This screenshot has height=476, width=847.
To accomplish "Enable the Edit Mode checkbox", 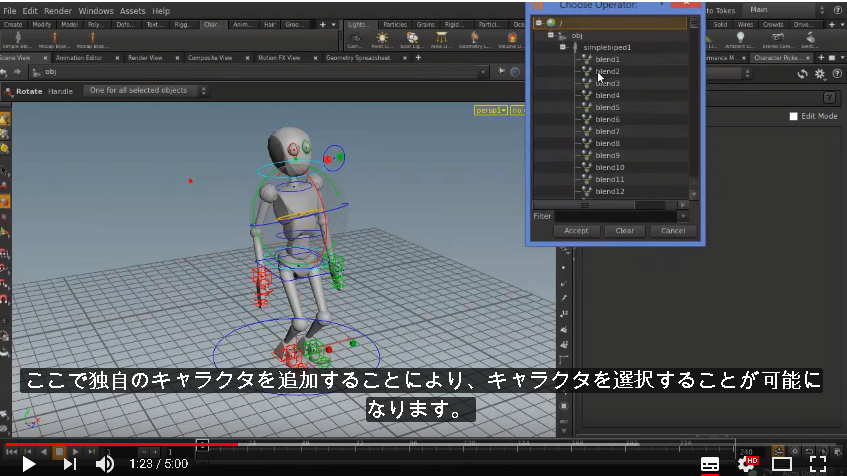I will click(x=794, y=116).
